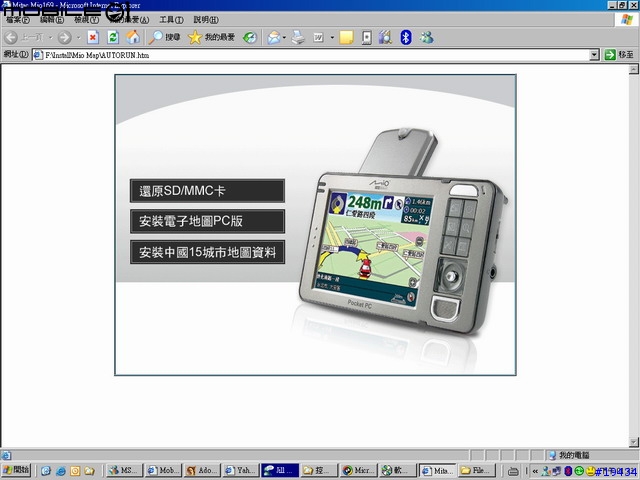
Task: Switch to the Mob... taskbar window
Action: [163, 471]
